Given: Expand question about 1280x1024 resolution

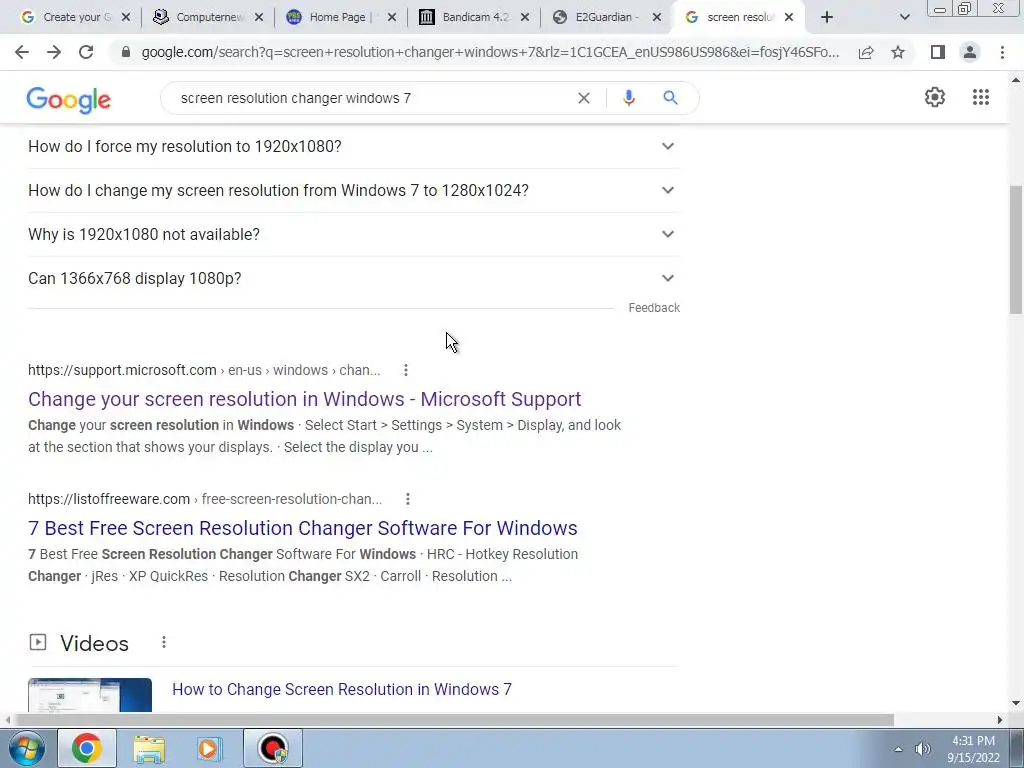Looking at the screenshot, I should pyautogui.click(x=353, y=190).
